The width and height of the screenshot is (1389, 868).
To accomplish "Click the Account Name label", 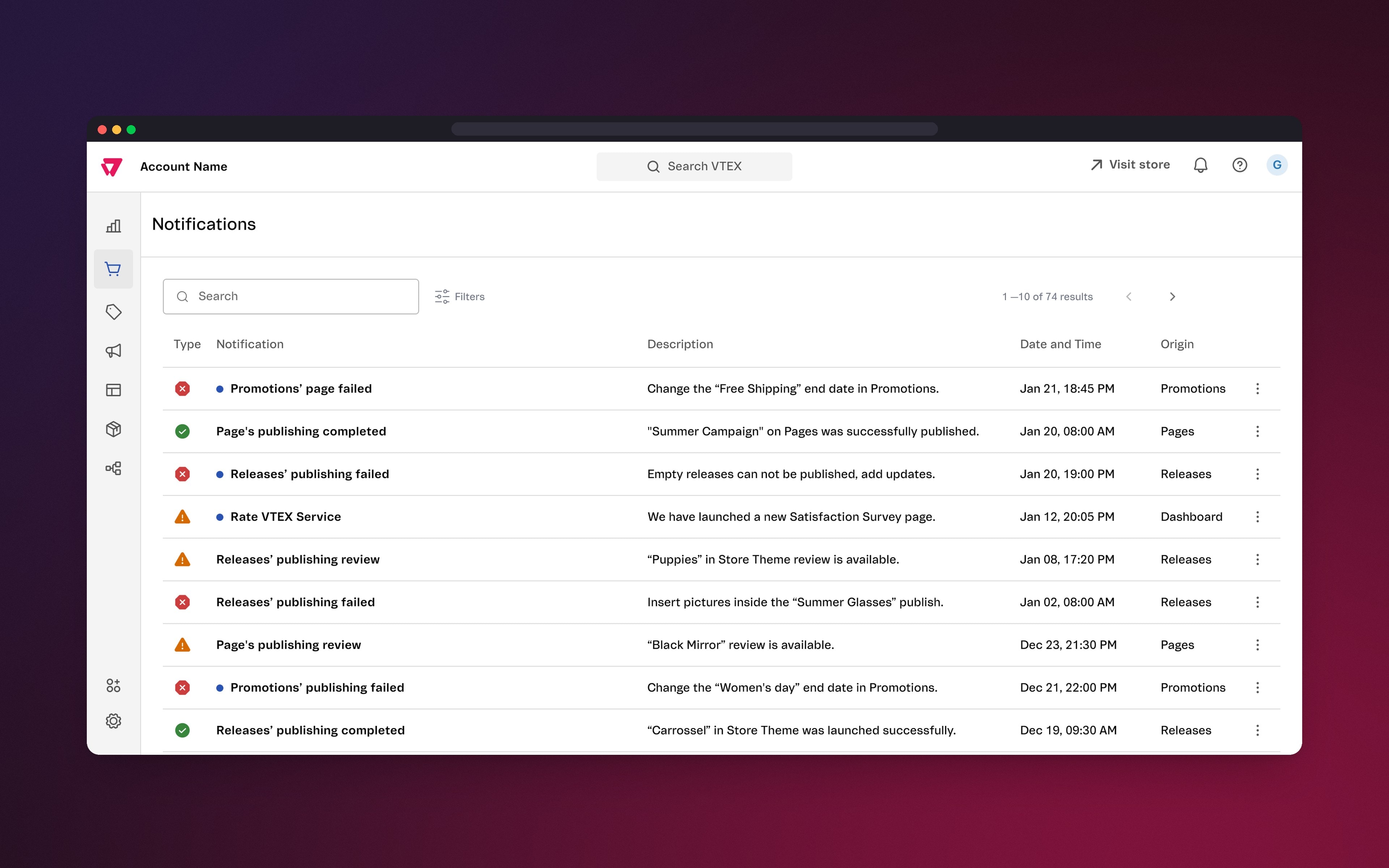I will 184,166.
